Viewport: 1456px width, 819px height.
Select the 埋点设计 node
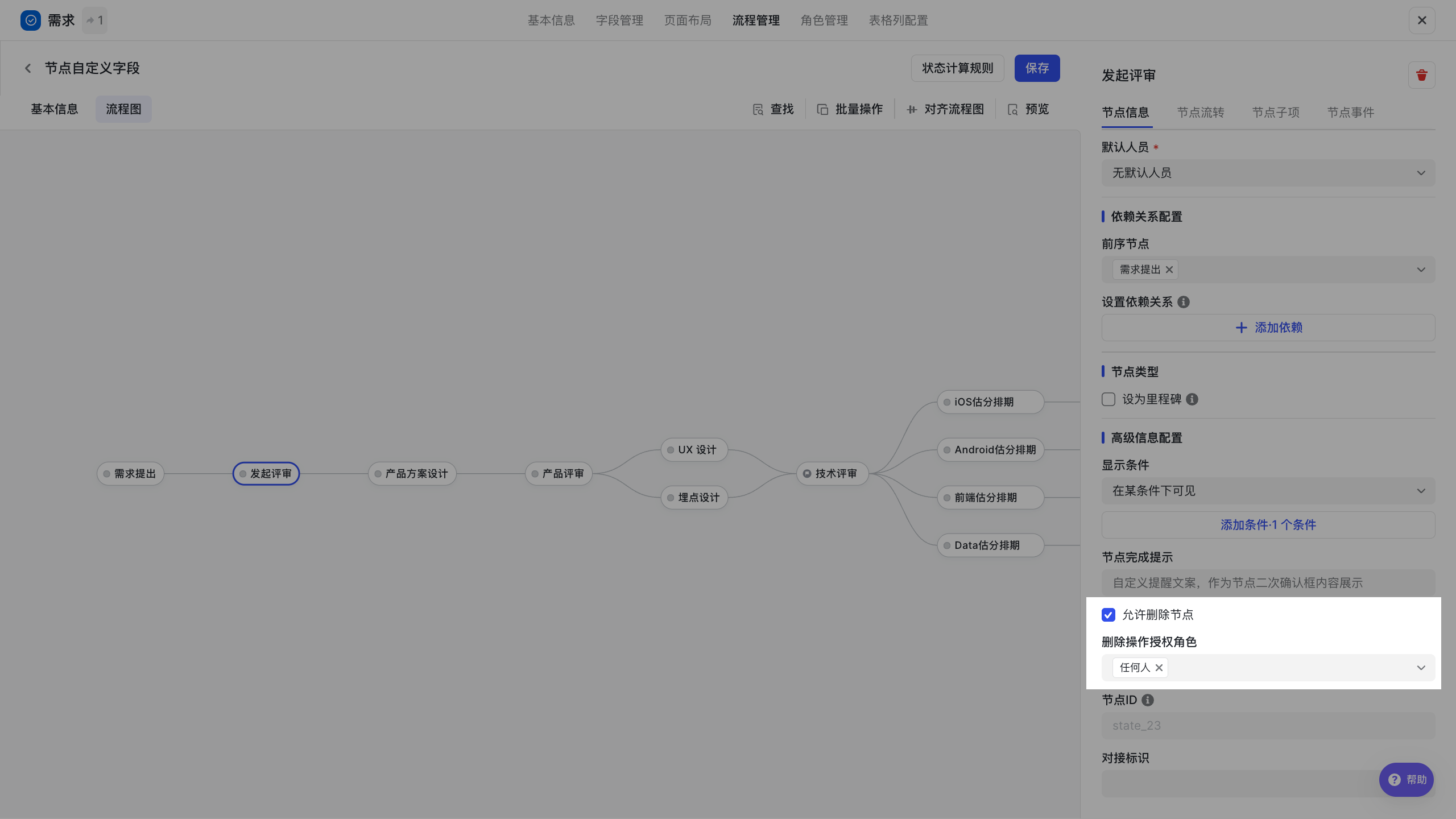(x=694, y=498)
